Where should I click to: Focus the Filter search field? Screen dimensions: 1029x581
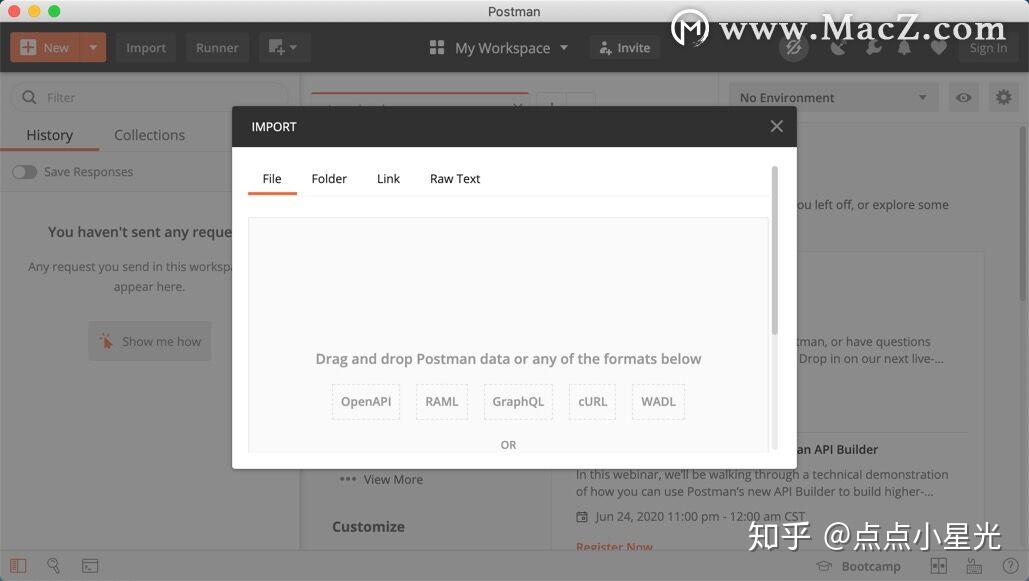pyautogui.click(x=150, y=97)
